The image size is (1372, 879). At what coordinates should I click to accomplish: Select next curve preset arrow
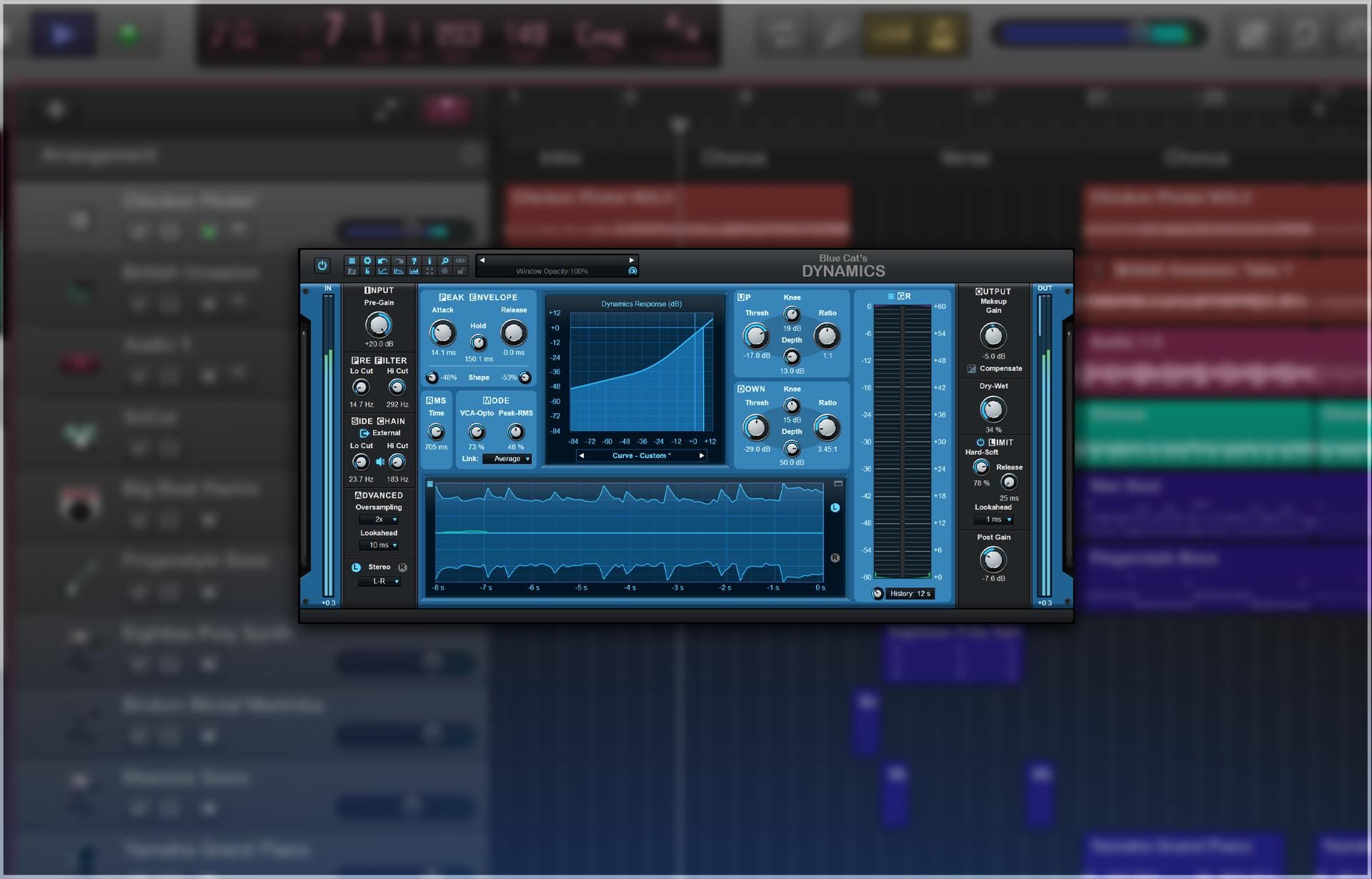tap(702, 455)
